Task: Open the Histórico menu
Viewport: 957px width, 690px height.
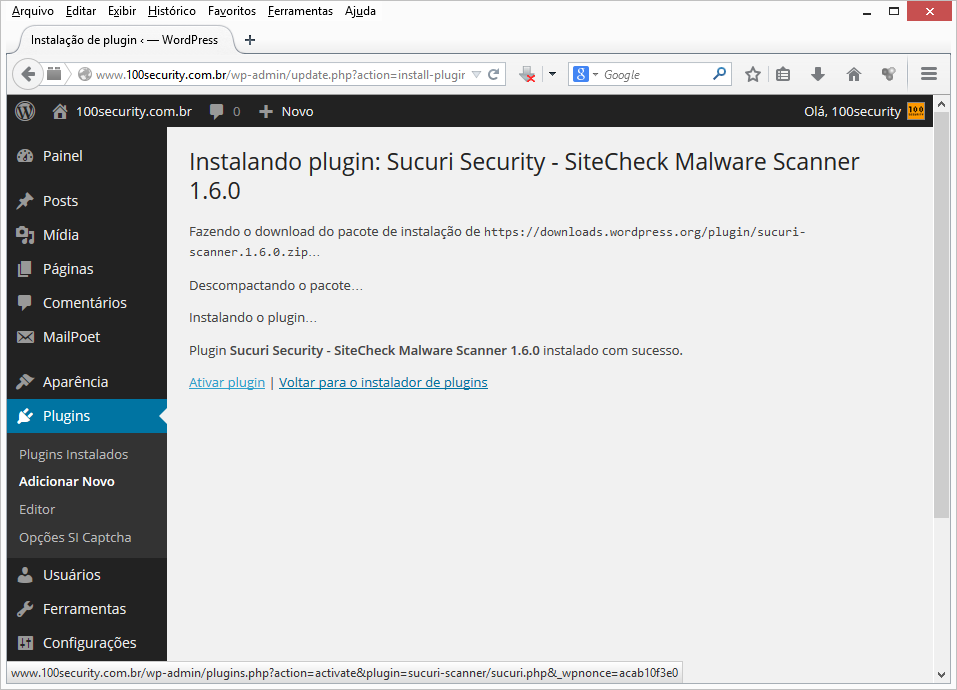Action: tap(172, 11)
